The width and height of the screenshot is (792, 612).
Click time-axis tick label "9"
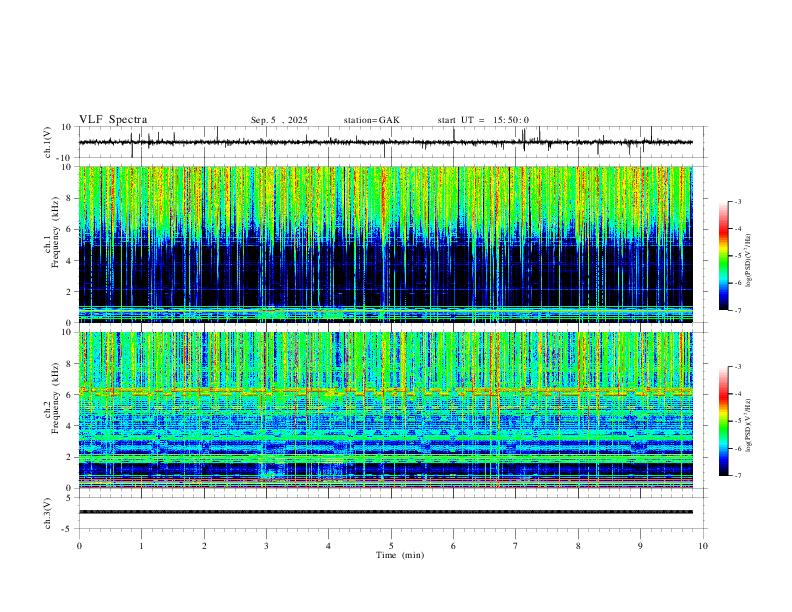pyautogui.click(x=640, y=546)
